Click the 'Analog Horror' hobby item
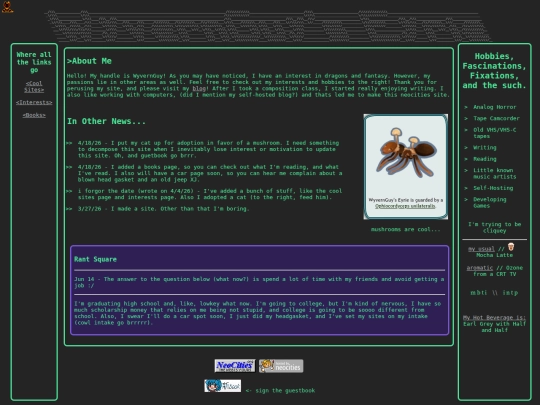This screenshot has height=405, width=540. (x=495, y=107)
